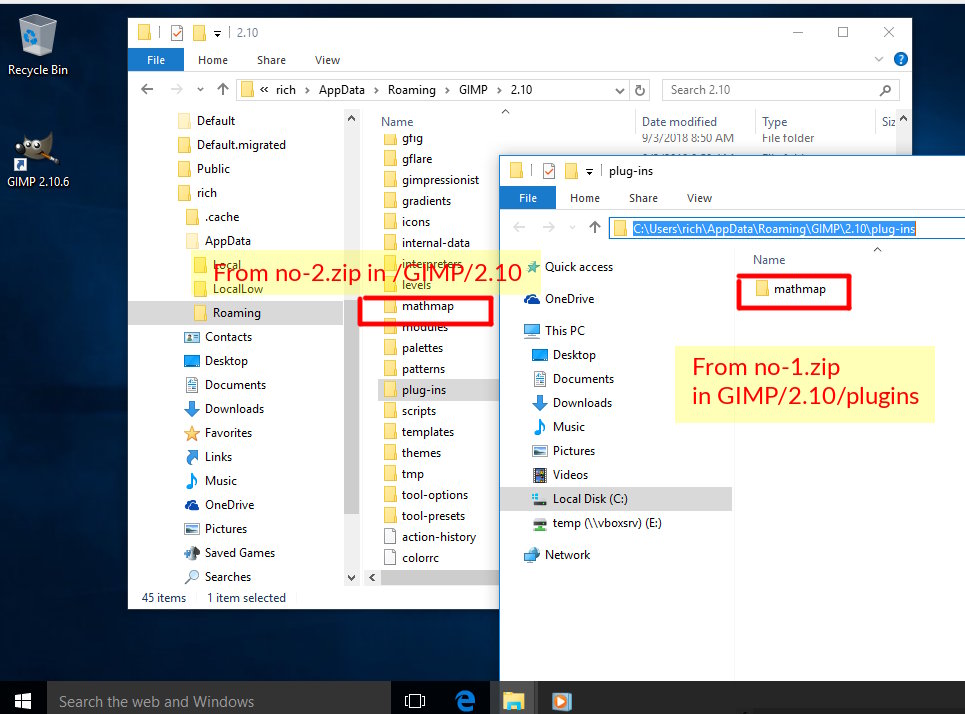Screen dimensions: 965x714
Task: Open Share tab in 2.10 window
Action: pyautogui.click(x=271, y=60)
